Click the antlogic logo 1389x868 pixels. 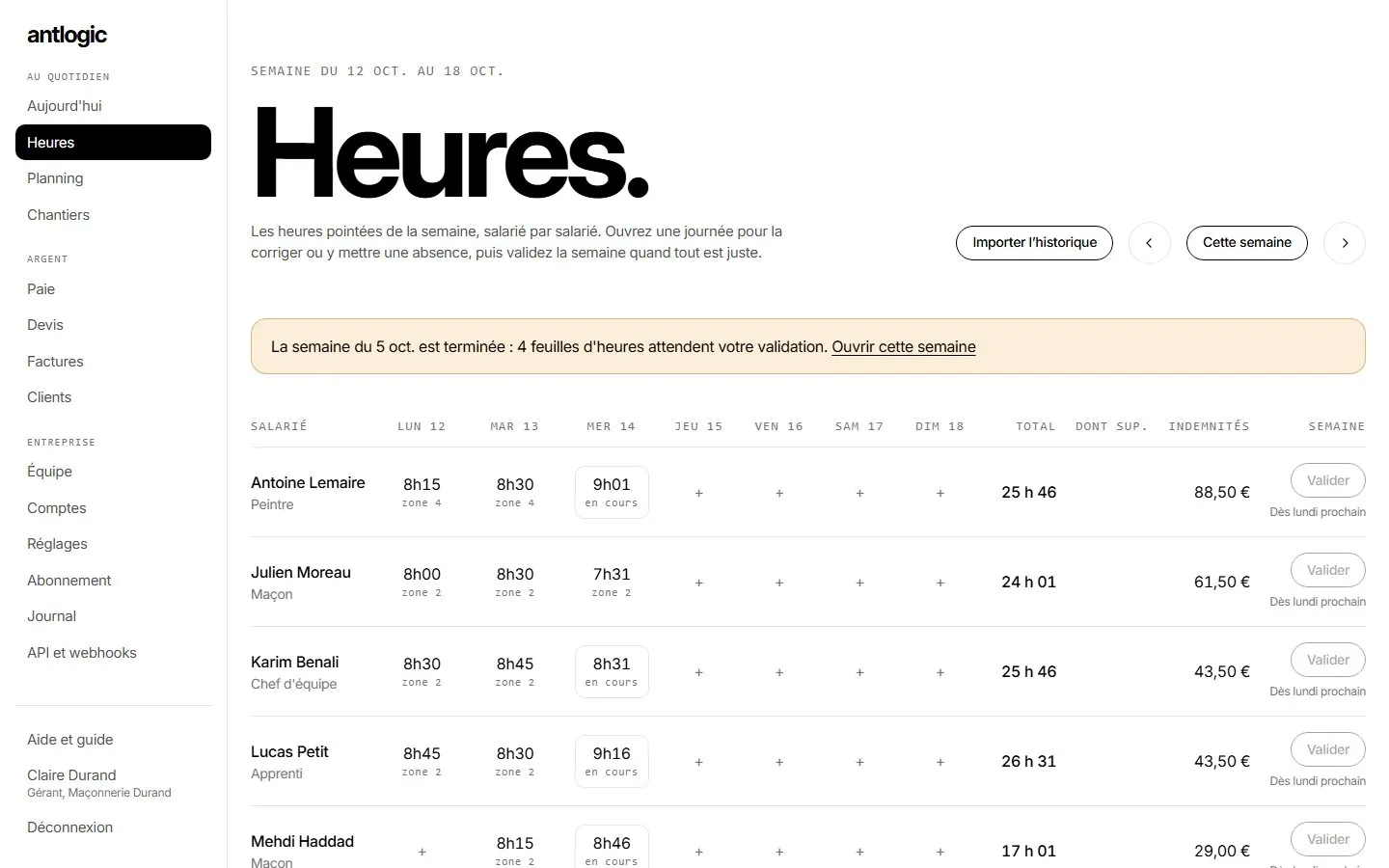coord(67,36)
